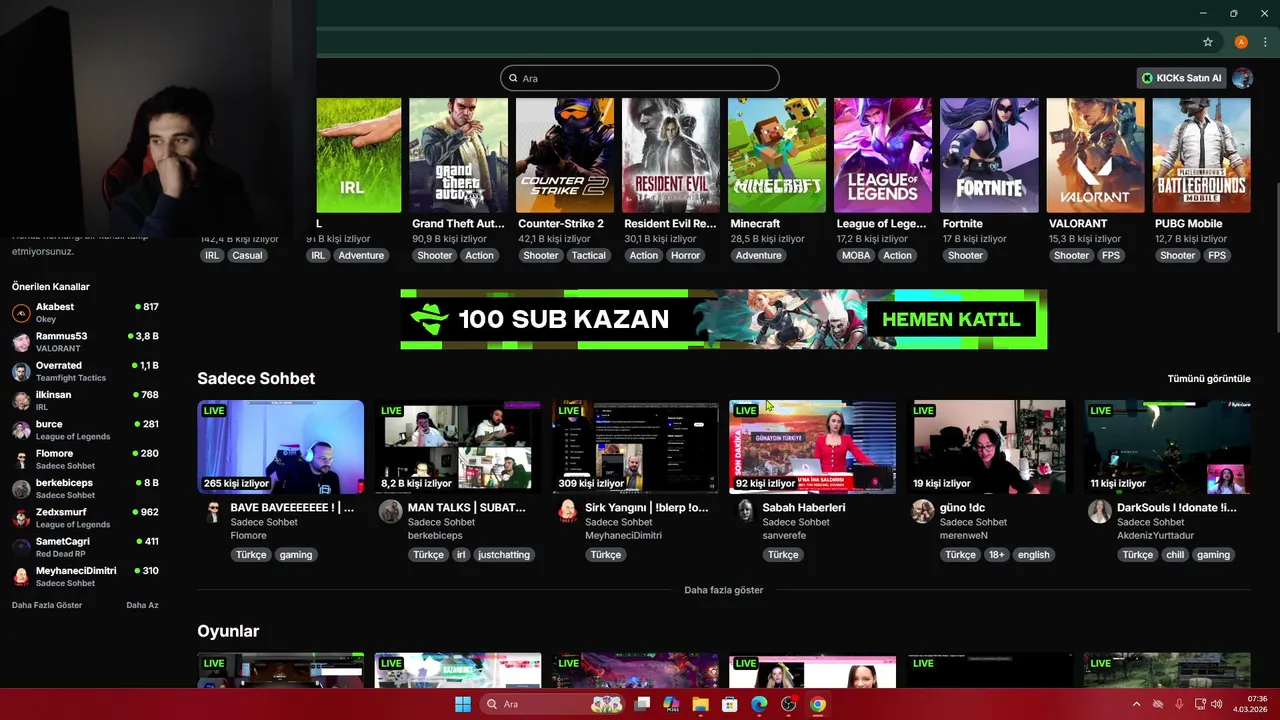Open burce channel in the sidebar
The image size is (1280, 720).
pyautogui.click(x=85, y=430)
